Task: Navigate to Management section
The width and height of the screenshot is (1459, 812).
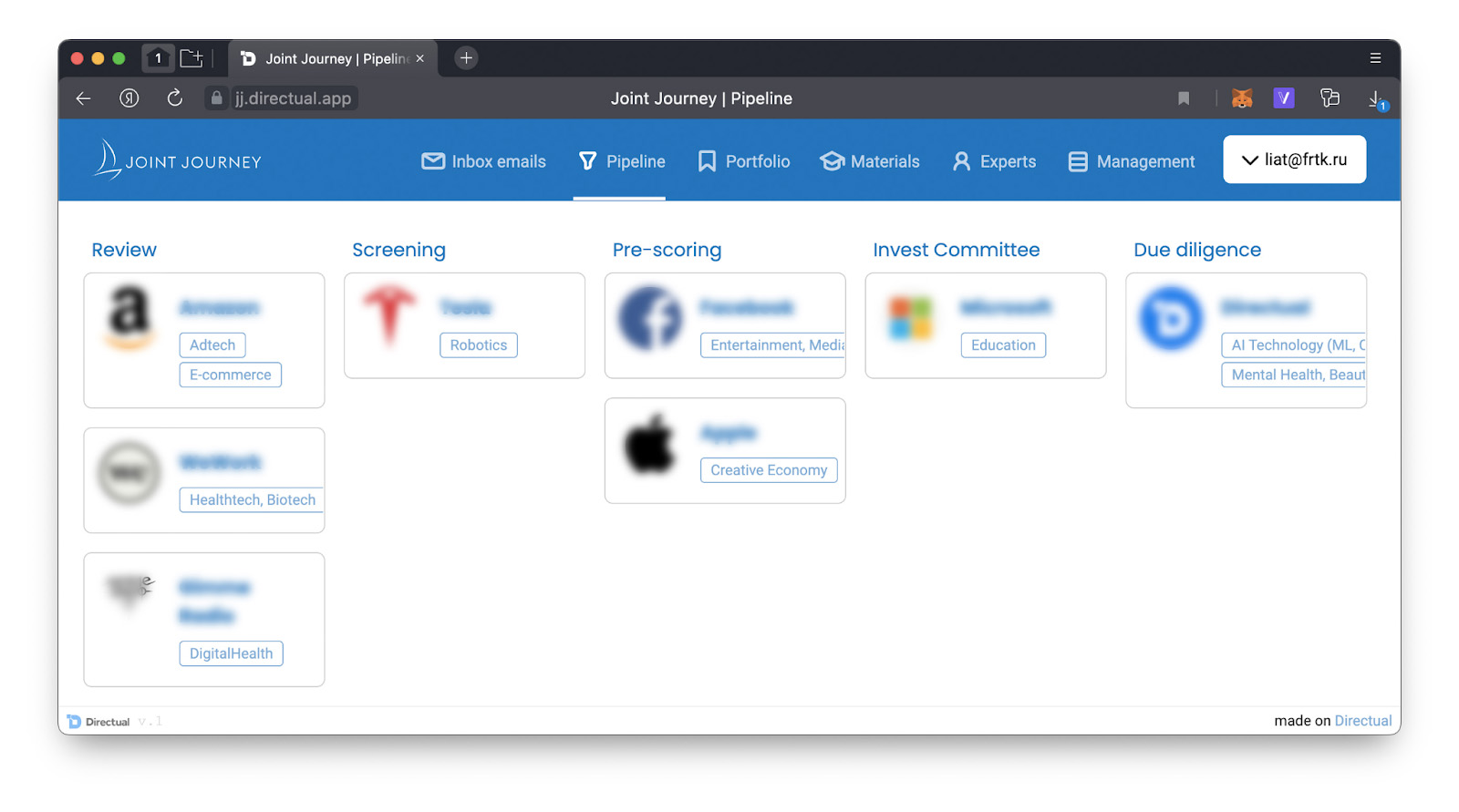Action: (1132, 161)
